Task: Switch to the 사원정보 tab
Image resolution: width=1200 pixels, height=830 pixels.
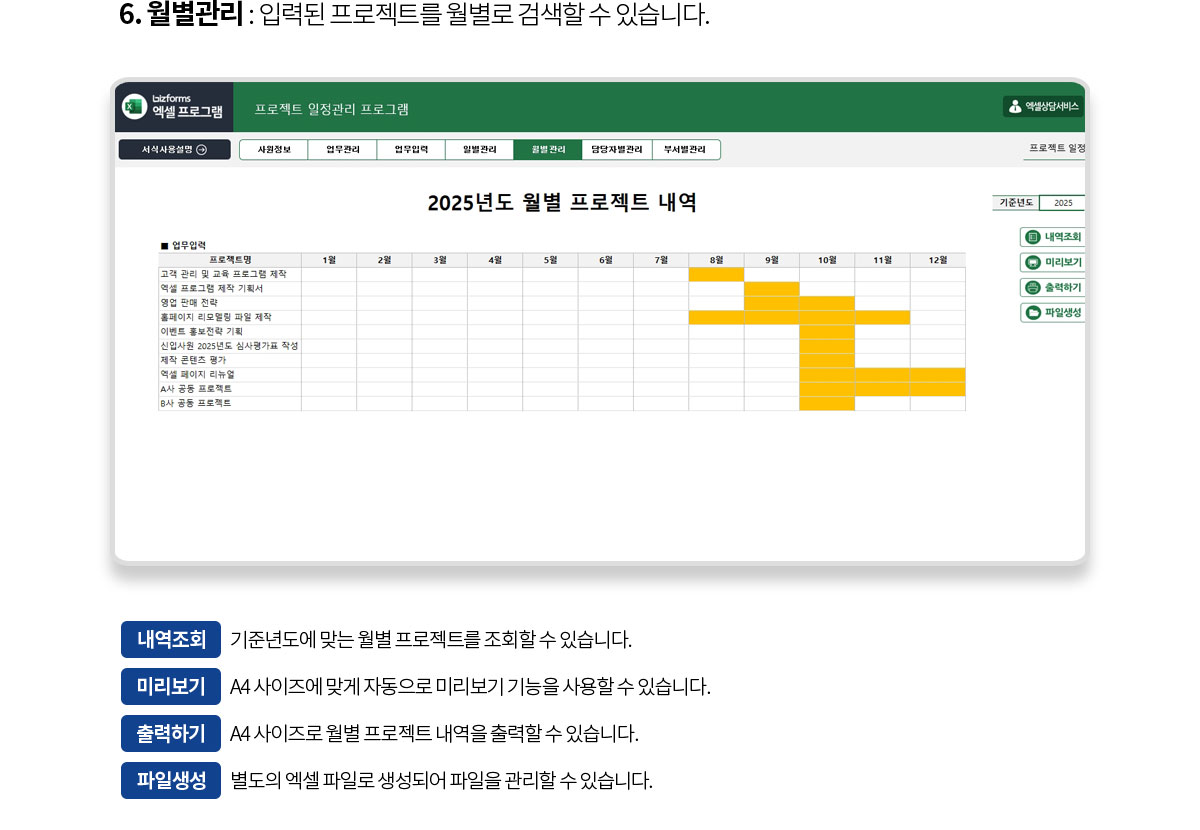Action: (274, 150)
